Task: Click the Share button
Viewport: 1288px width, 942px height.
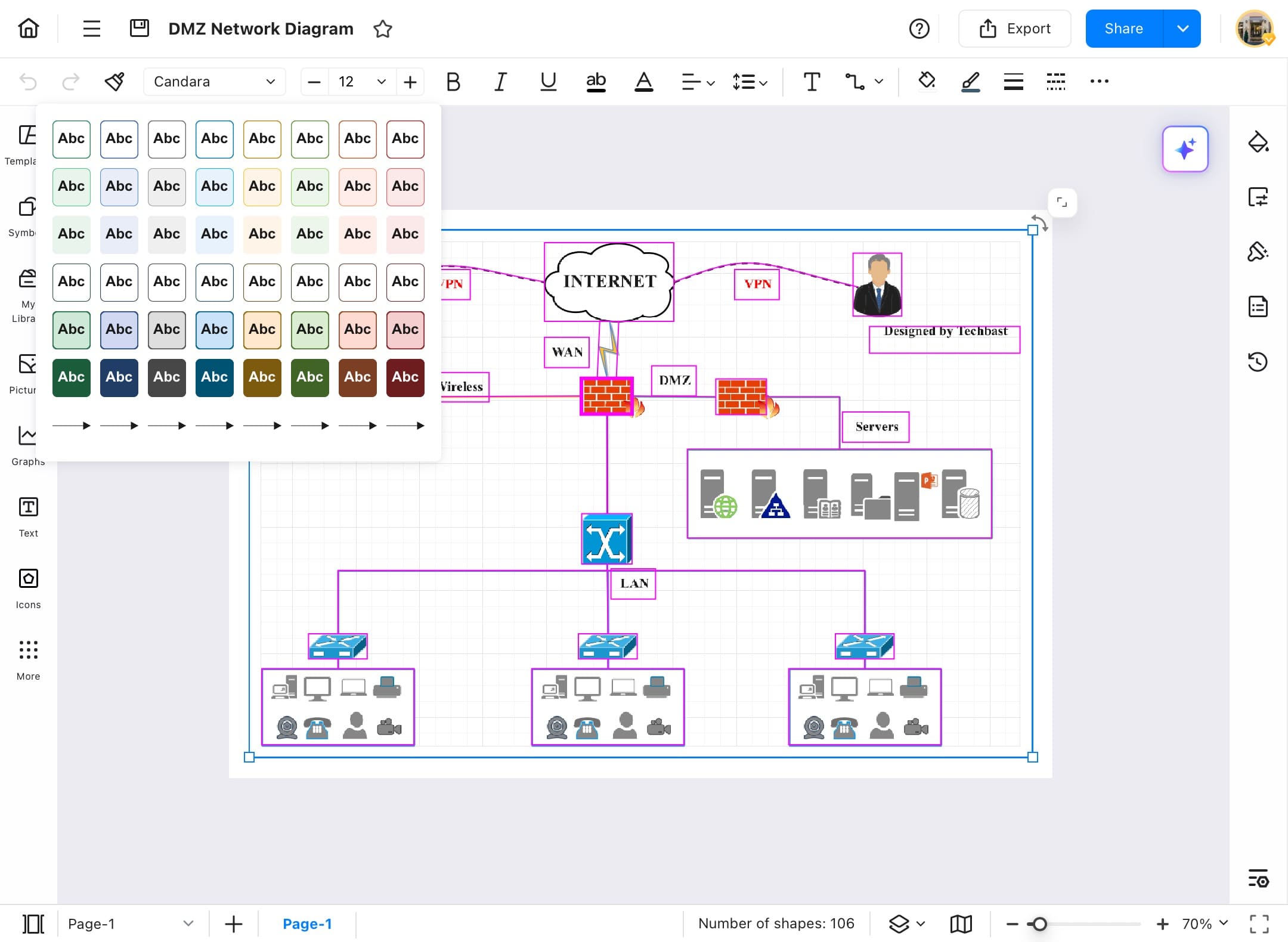Action: coord(1123,28)
